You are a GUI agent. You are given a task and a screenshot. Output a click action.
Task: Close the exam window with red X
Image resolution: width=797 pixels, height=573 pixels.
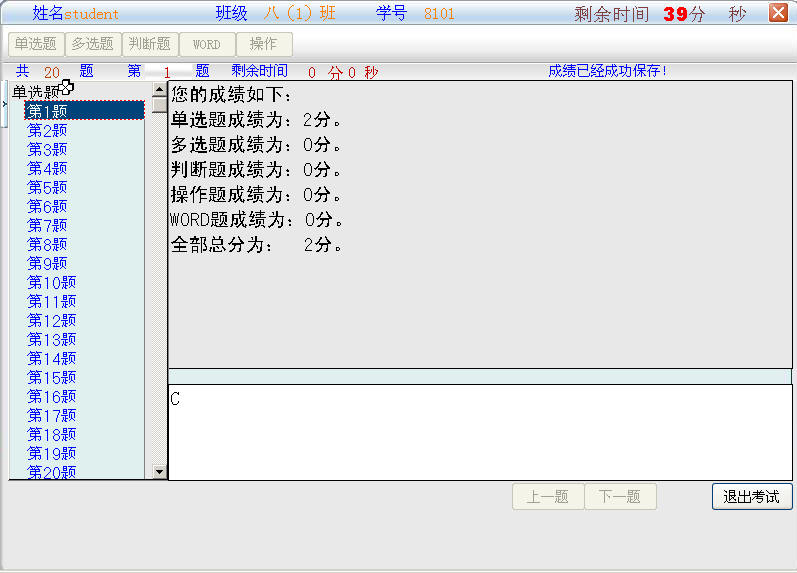point(777,13)
